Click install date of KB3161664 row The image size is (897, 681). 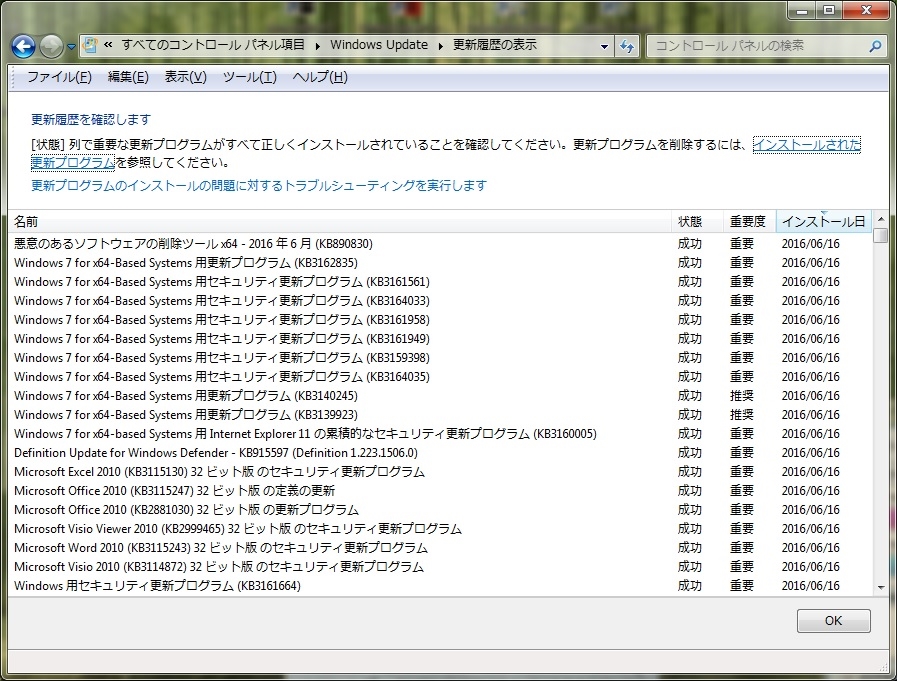pos(811,585)
